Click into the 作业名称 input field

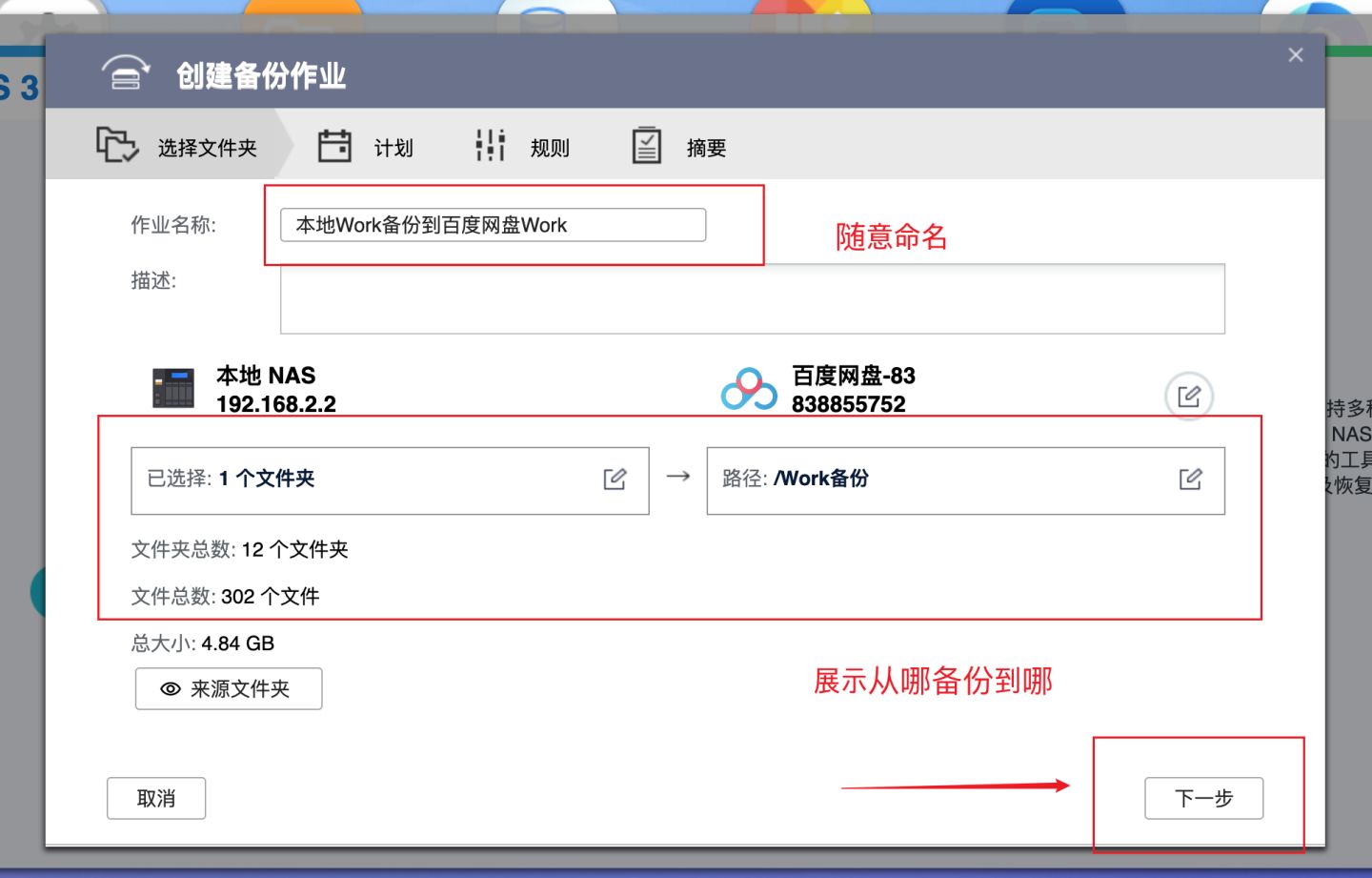(492, 224)
